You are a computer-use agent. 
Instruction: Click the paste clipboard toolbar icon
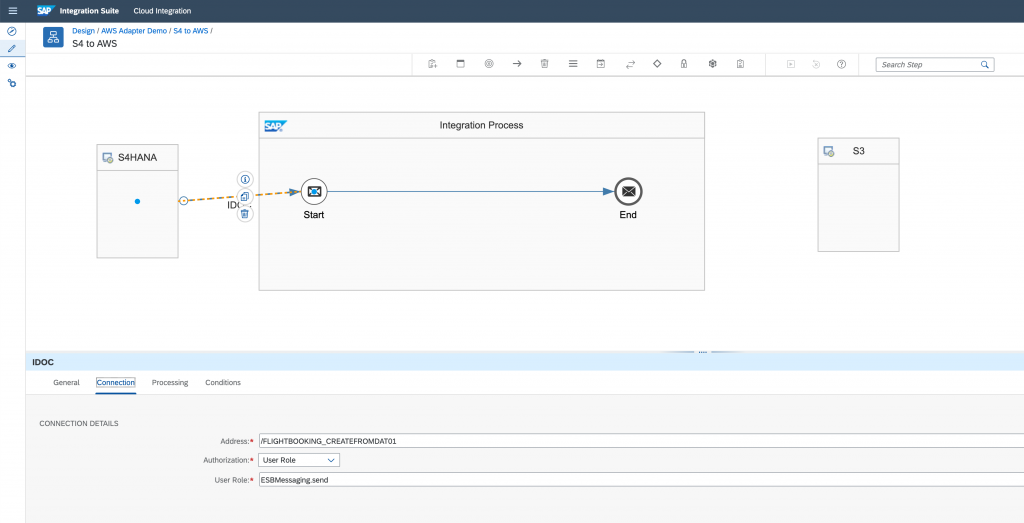pos(432,64)
